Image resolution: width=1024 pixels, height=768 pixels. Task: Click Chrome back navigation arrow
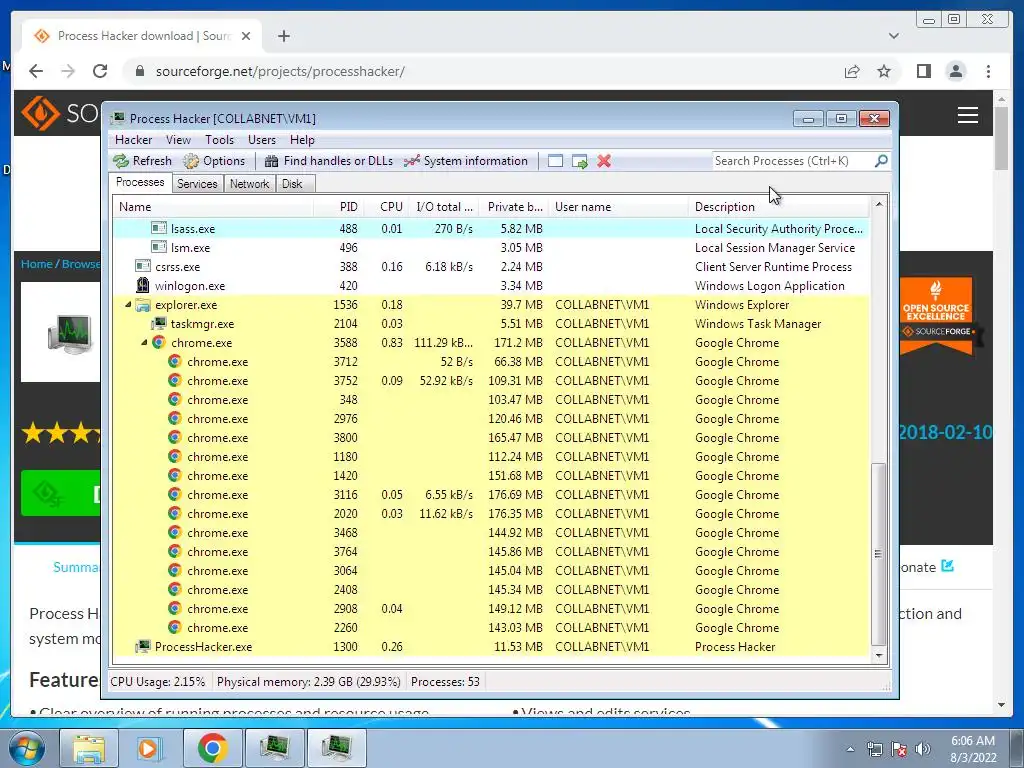[36, 71]
